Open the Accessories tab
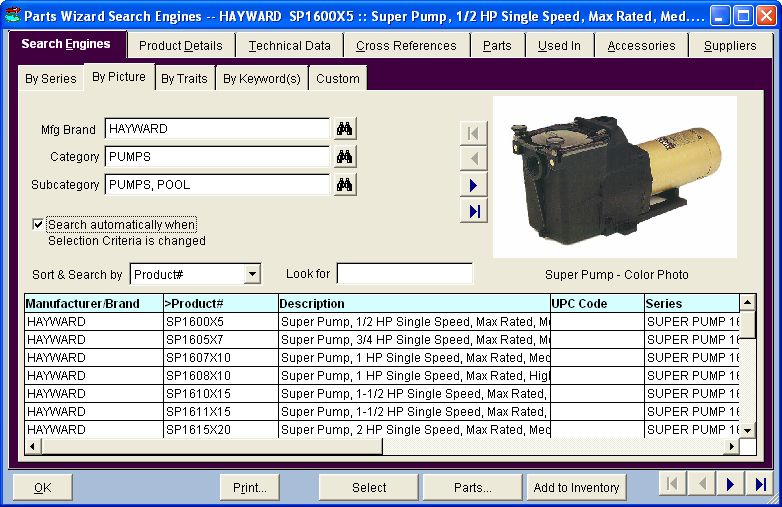 [641, 46]
